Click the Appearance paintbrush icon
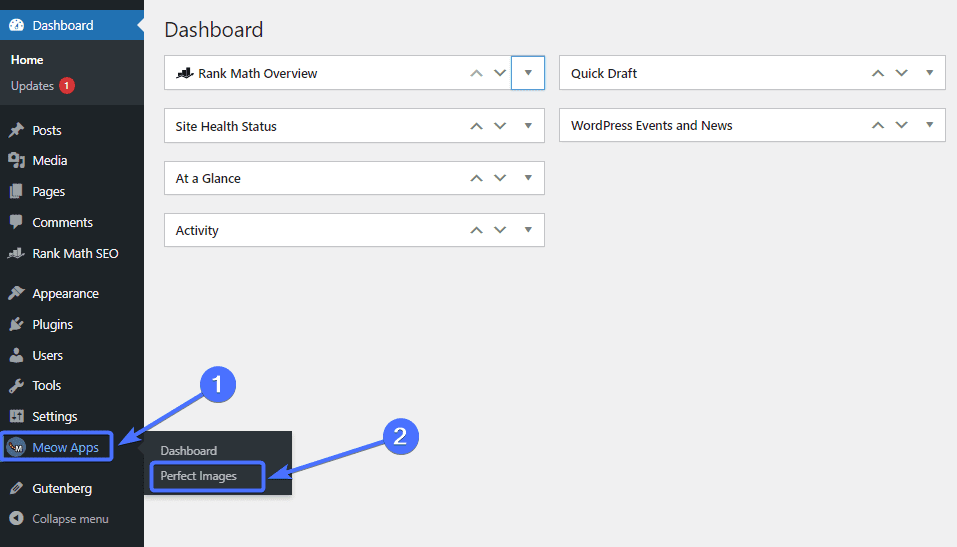 click(x=16, y=293)
